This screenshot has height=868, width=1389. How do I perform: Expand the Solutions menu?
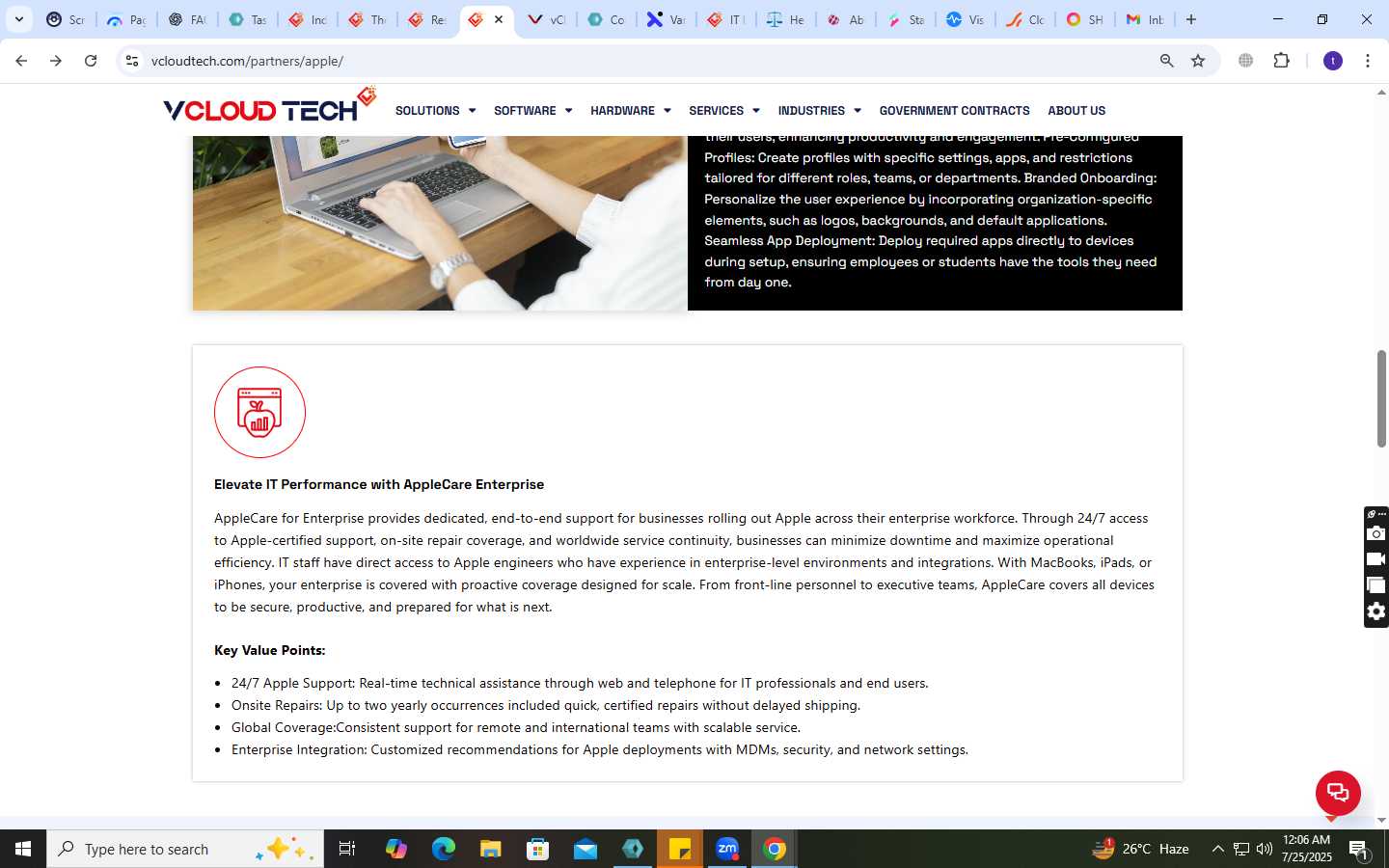click(x=435, y=111)
